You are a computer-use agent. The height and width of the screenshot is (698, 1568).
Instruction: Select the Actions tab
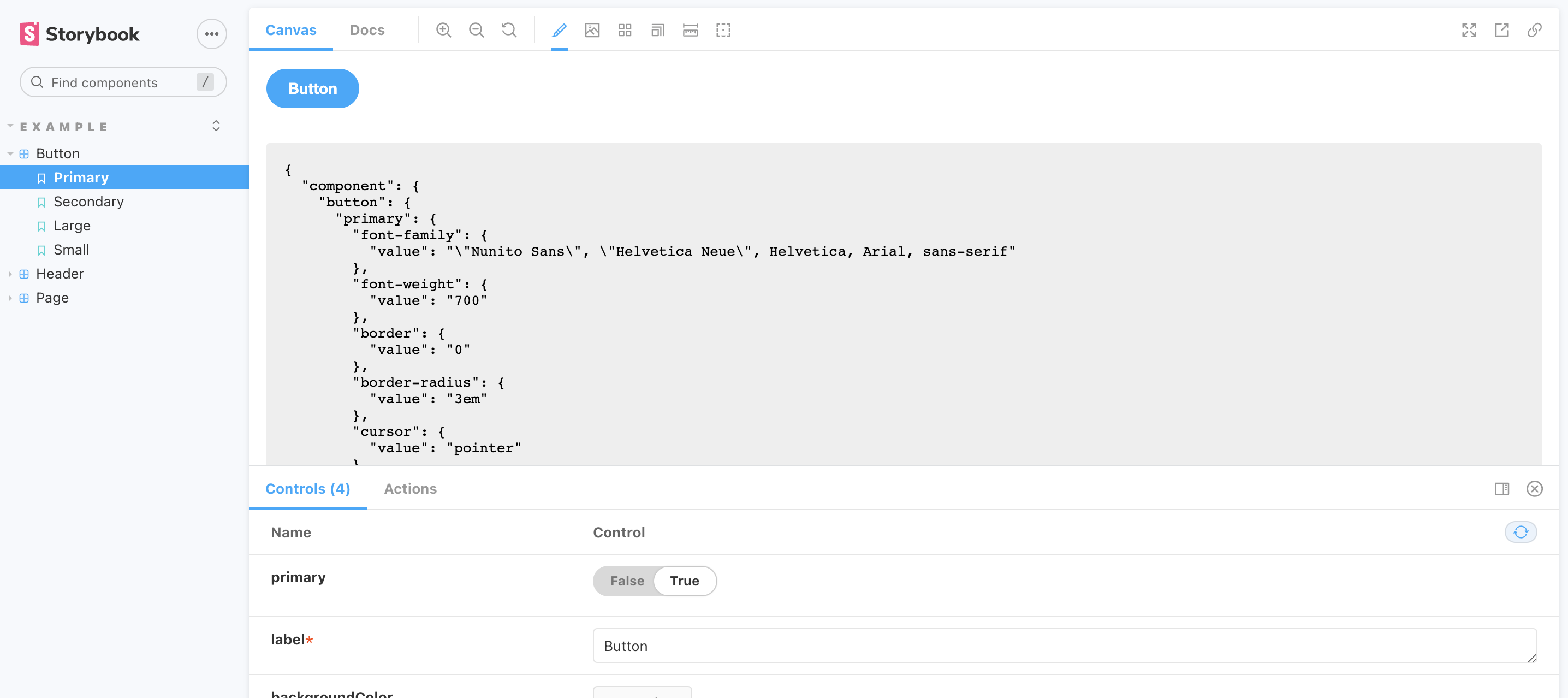pyautogui.click(x=410, y=488)
